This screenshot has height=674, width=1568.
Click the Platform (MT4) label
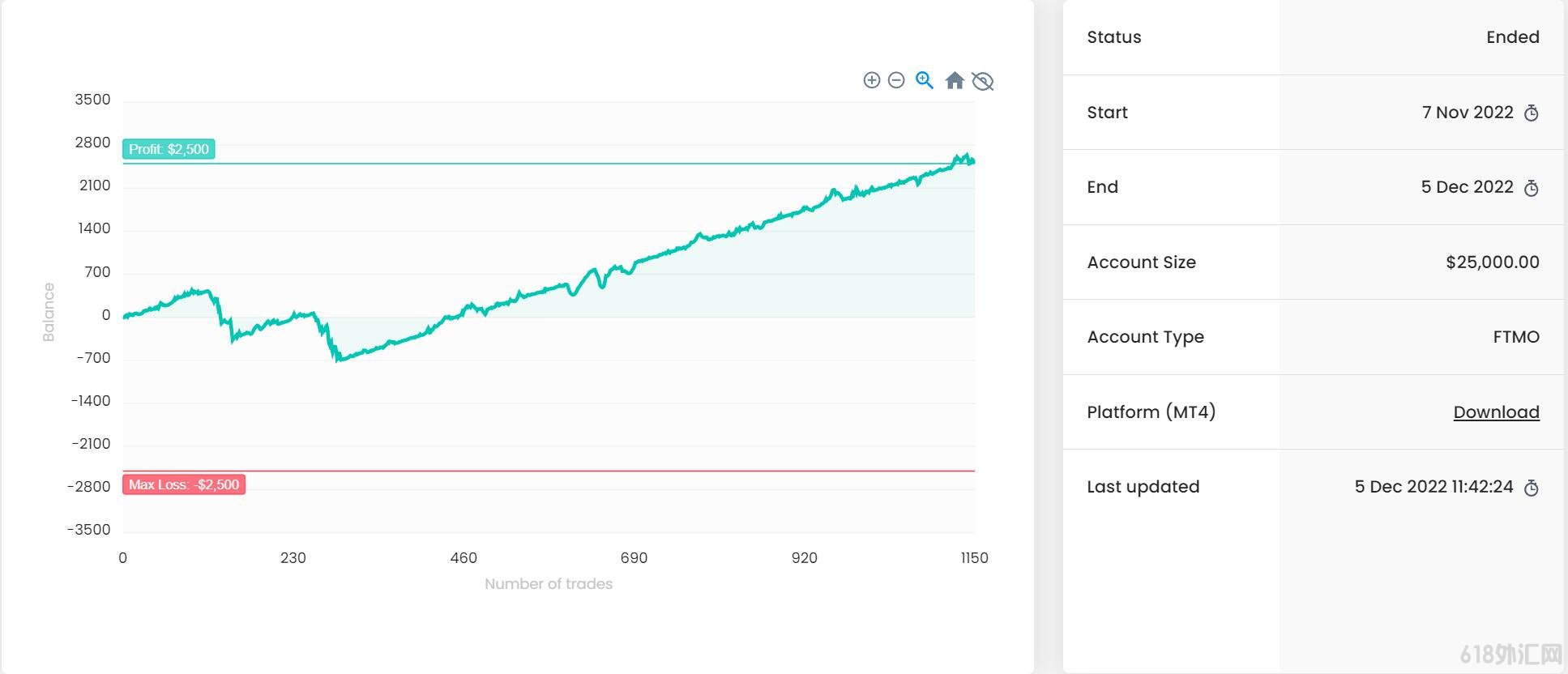pyautogui.click(x=1151, y=412)
